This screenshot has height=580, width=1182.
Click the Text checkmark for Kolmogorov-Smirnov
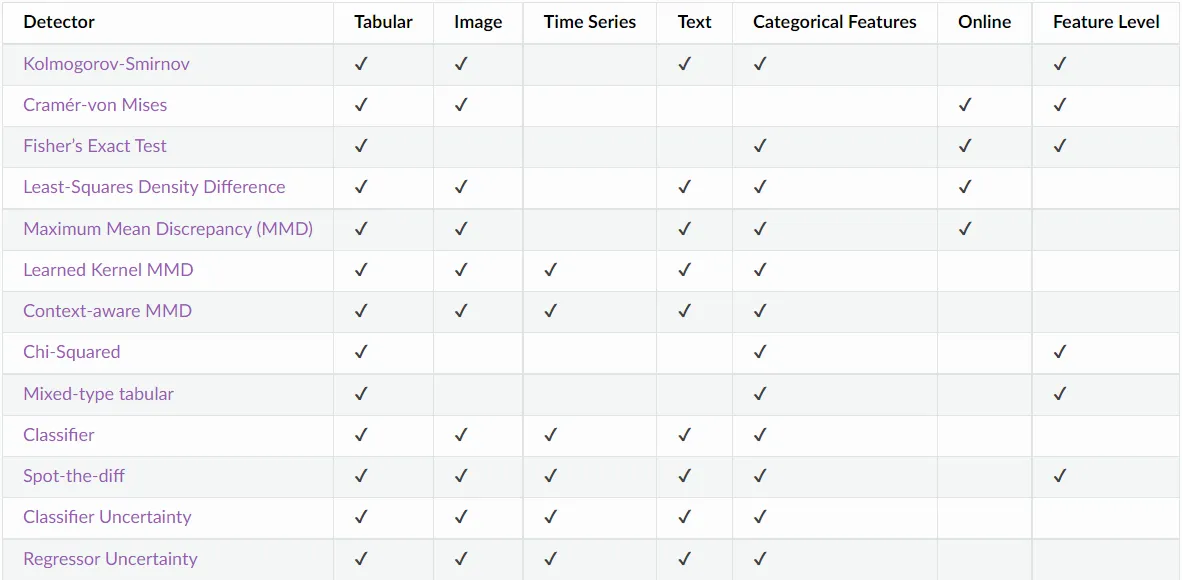(684, 64)
